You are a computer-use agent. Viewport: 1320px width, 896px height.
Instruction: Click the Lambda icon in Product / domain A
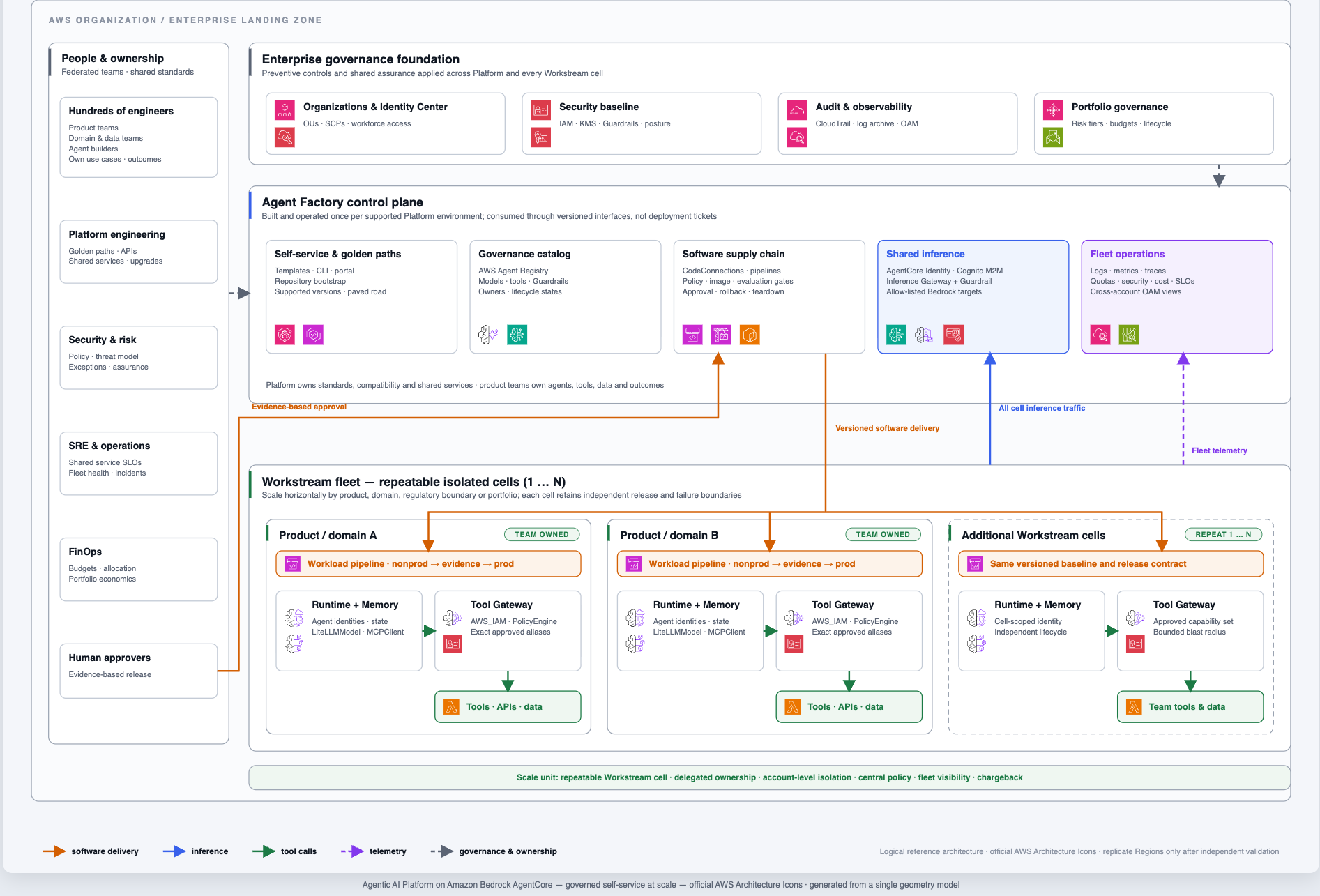[452, 707]
